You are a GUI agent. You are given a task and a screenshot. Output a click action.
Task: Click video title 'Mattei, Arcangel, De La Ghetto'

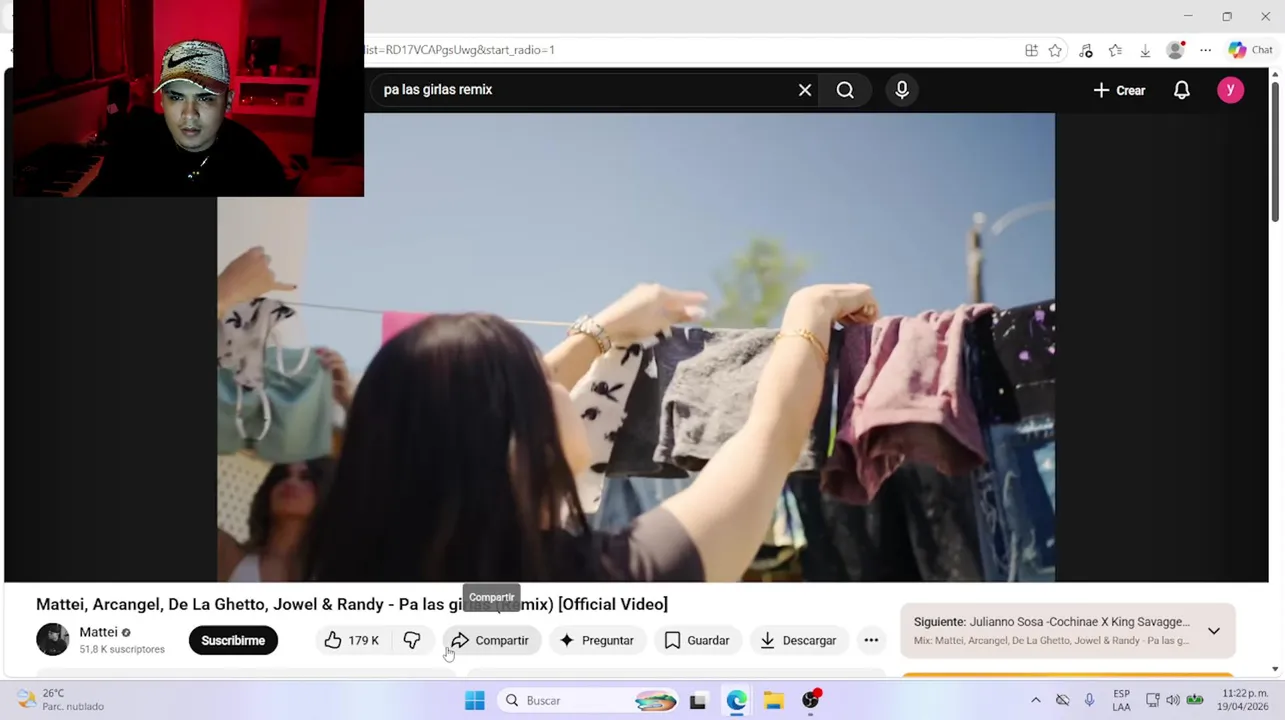352,604
